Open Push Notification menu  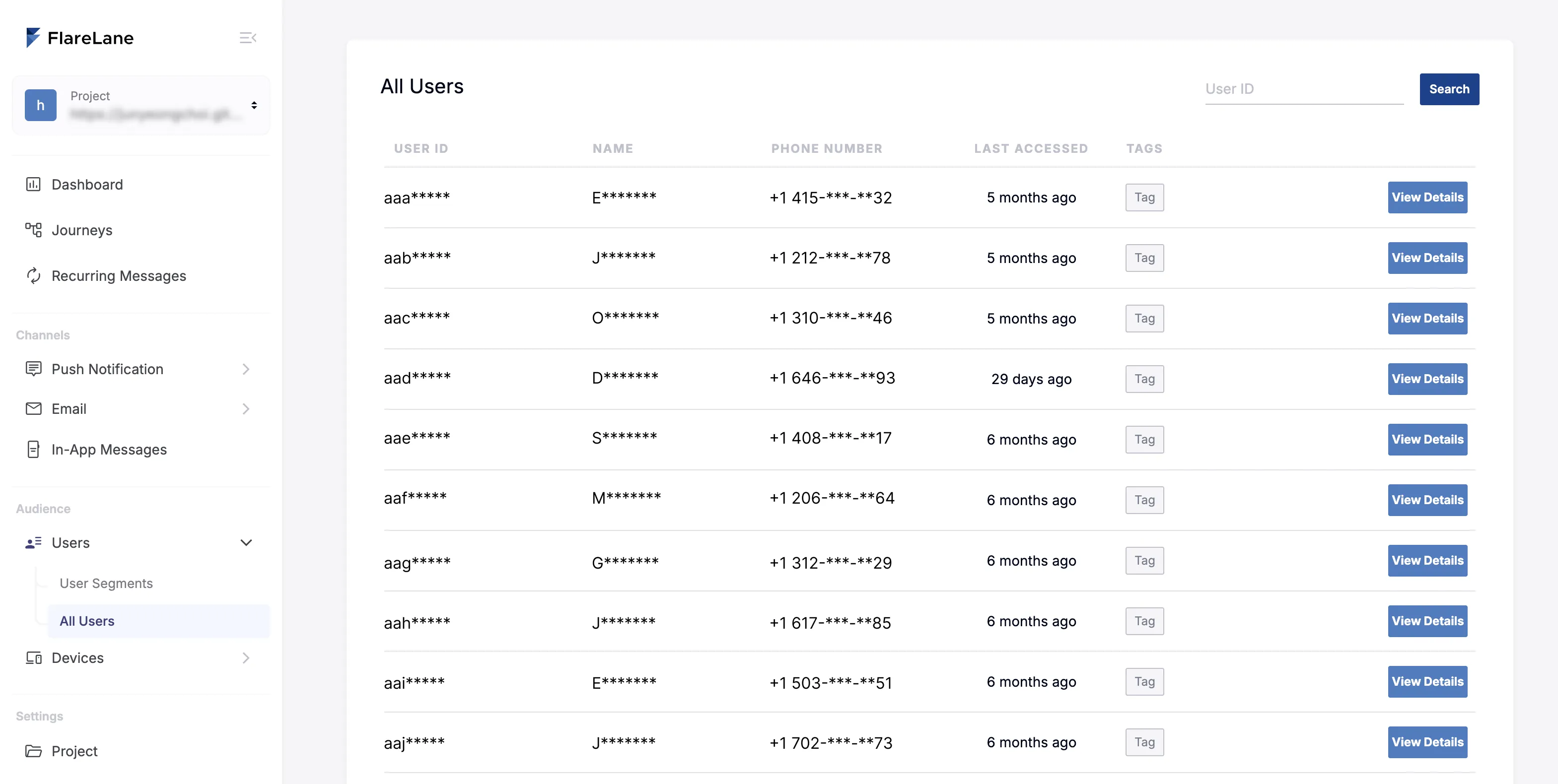(108, 369)
